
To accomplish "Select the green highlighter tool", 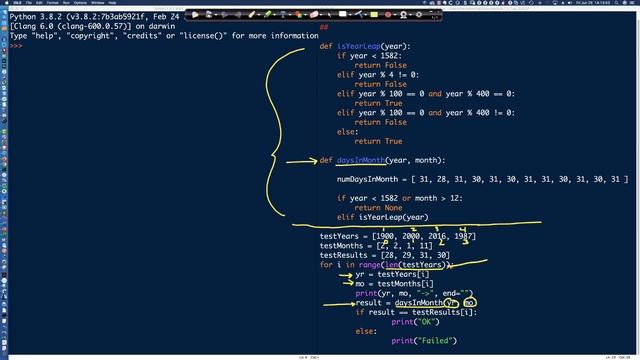I will click(267, 15).
